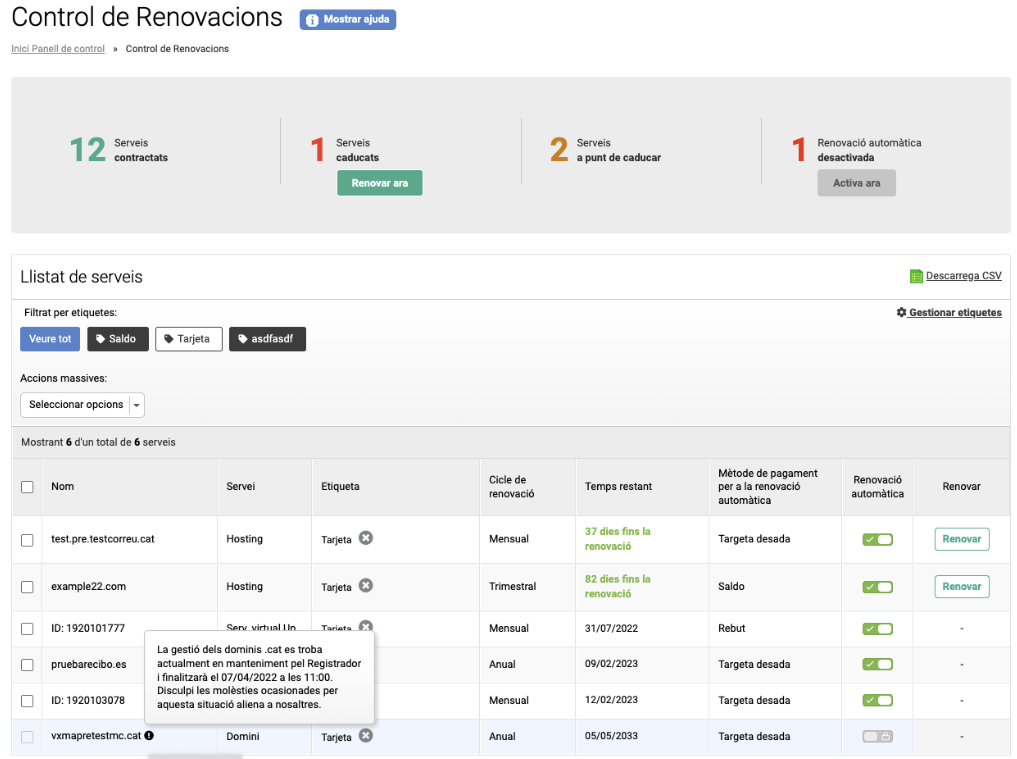
Task: Remove Tarjeta tag from vxmapretestmc.cat row
Action: coord(366,736)
